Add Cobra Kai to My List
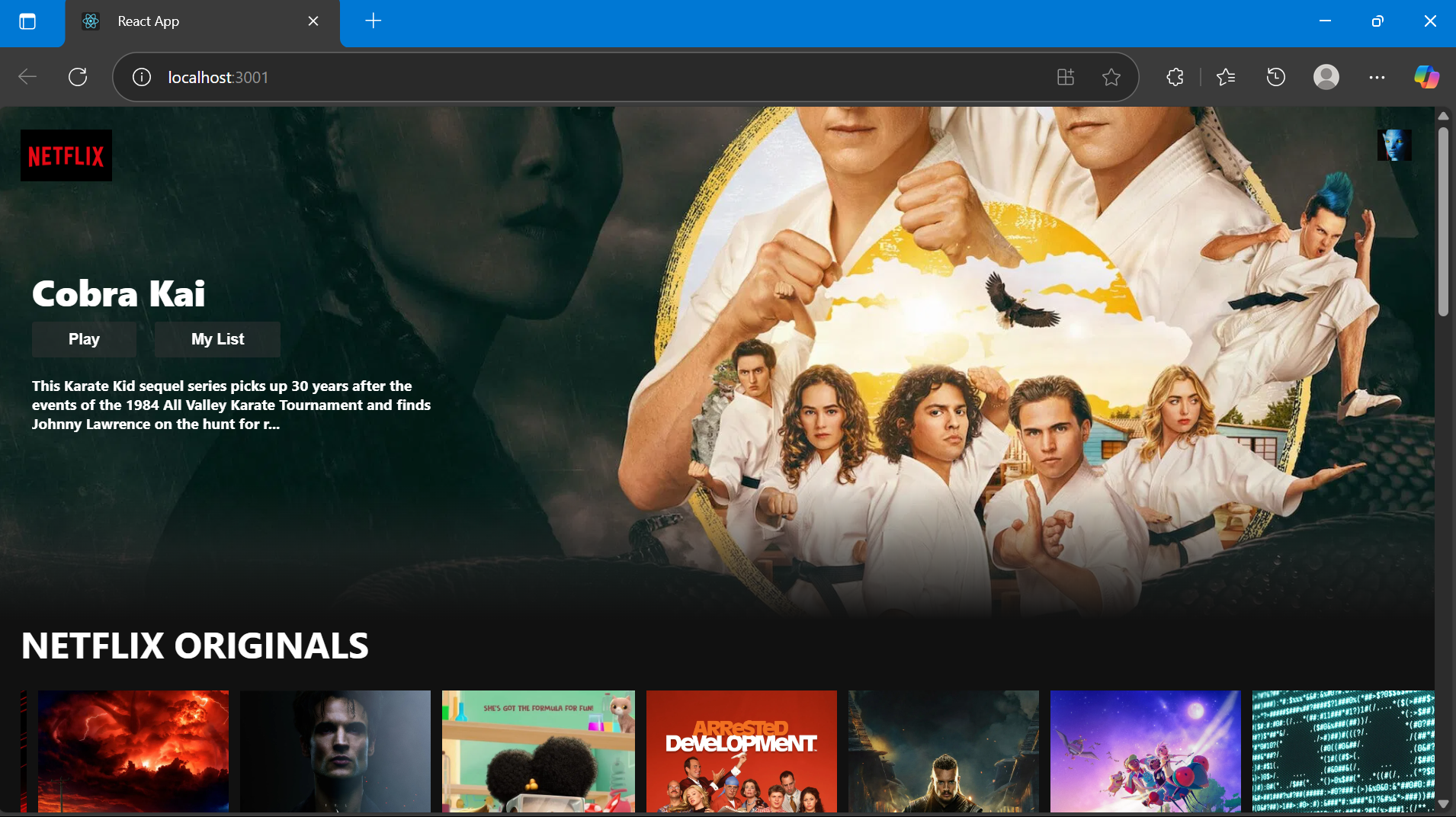 217,339
